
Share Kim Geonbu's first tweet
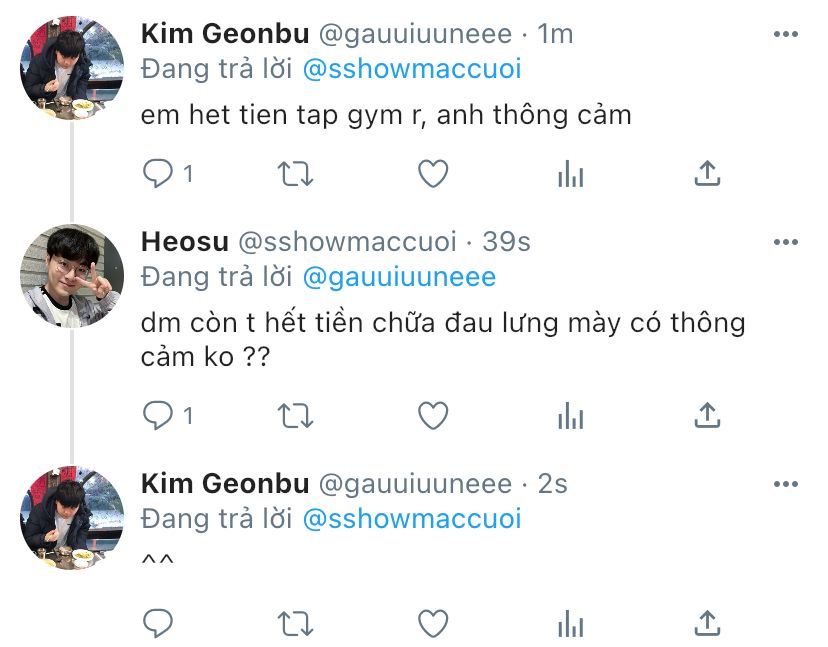click(707, 173)
